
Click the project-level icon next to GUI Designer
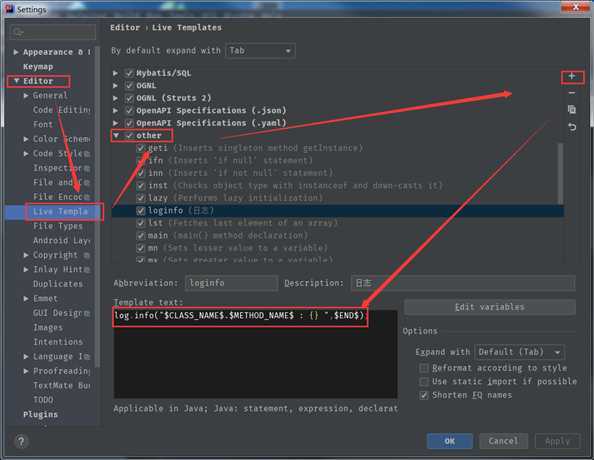coord(87,313)
